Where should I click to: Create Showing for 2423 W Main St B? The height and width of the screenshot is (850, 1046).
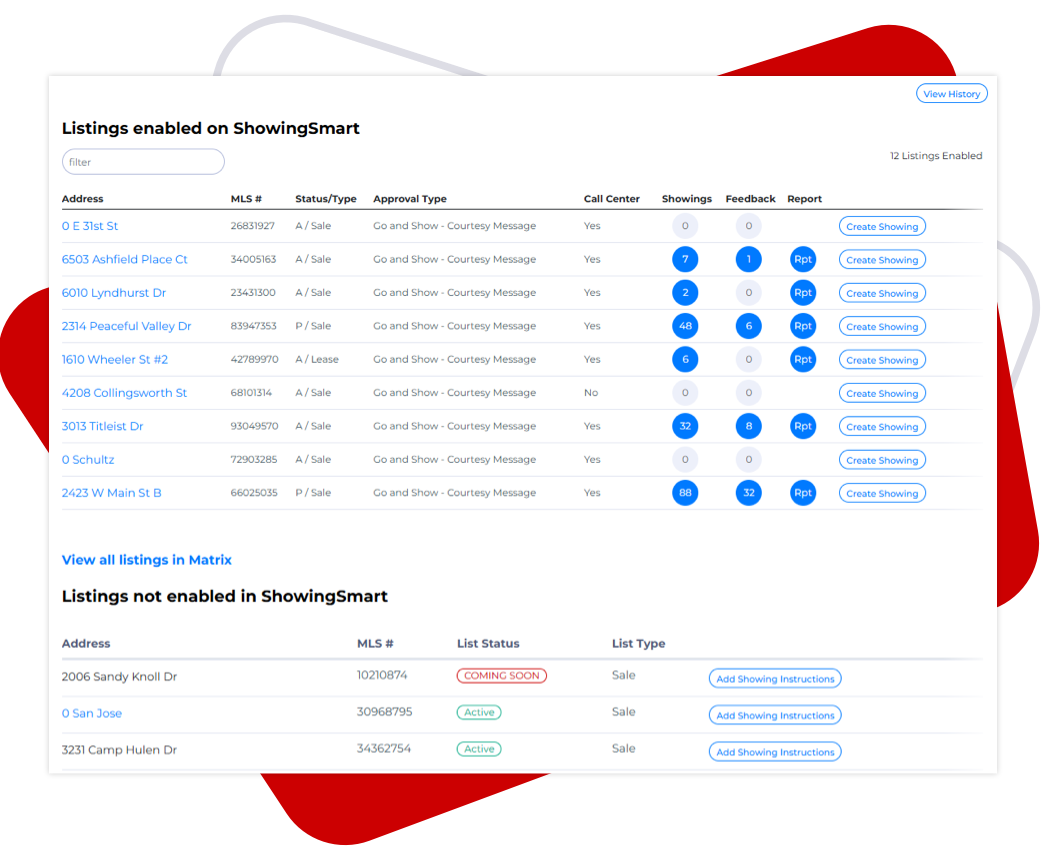[882, 494]
